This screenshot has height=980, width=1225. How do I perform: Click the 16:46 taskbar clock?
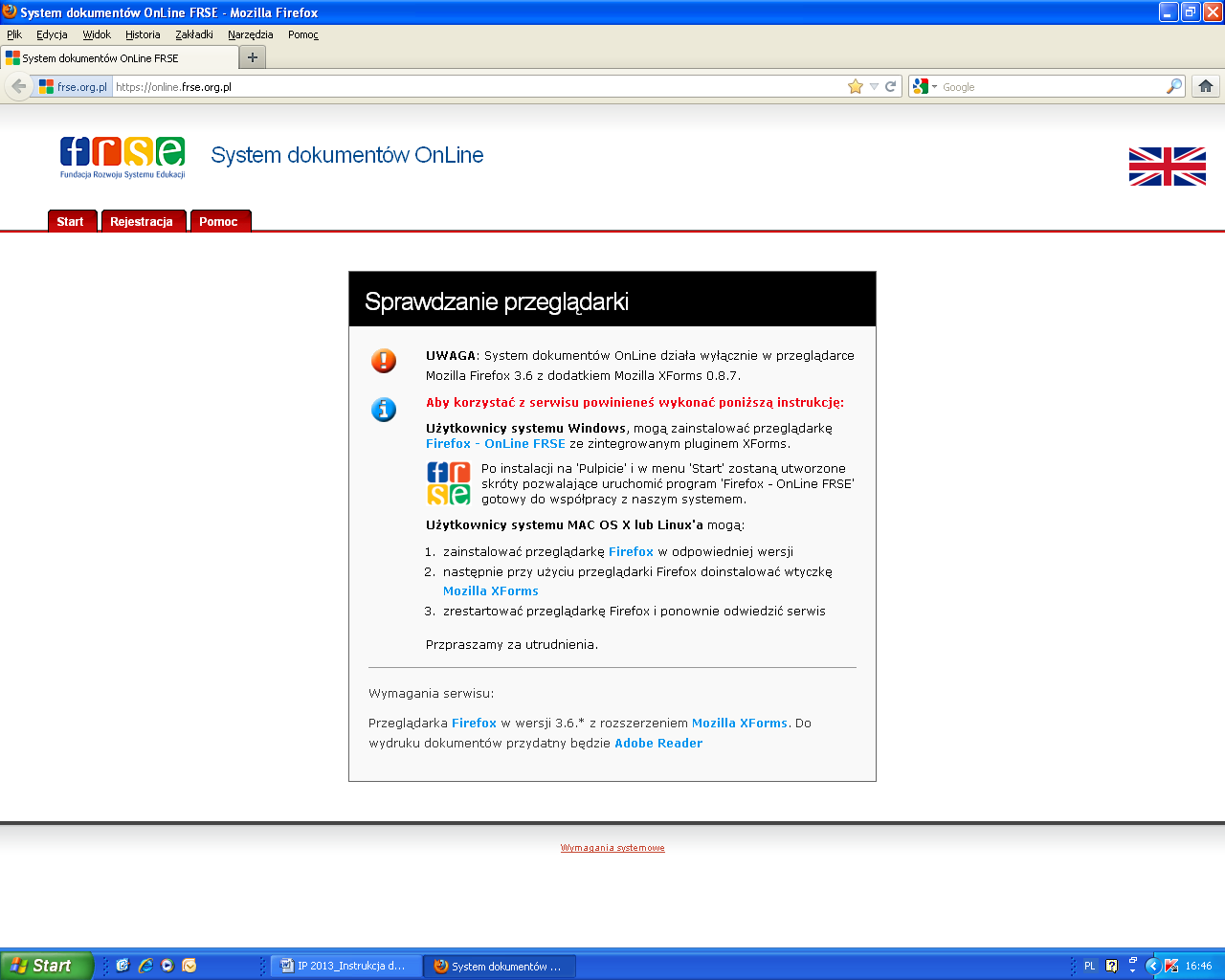[x=1198, y=966]
